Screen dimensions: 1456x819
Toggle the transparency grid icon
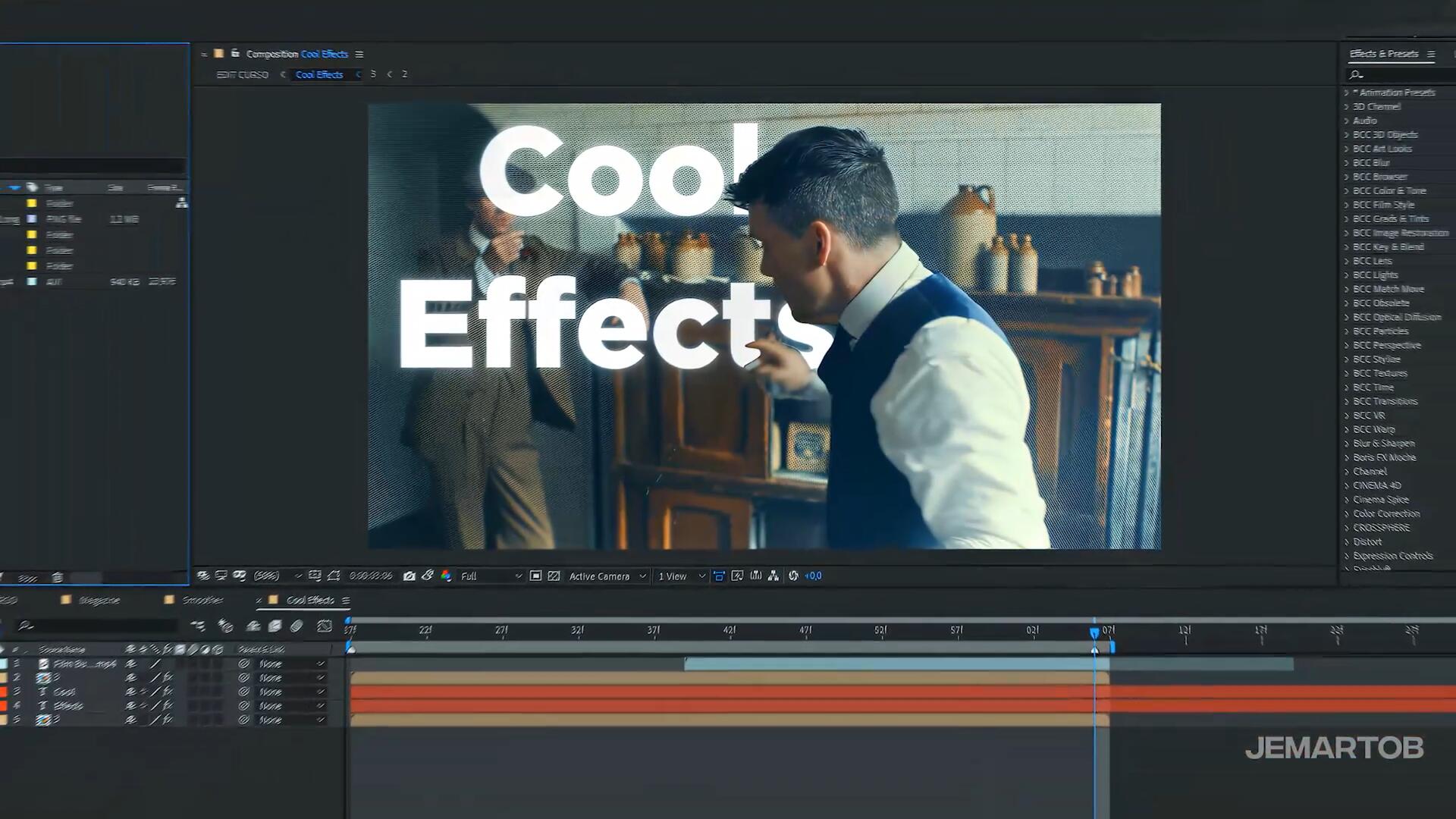click(x=554, y=576)
